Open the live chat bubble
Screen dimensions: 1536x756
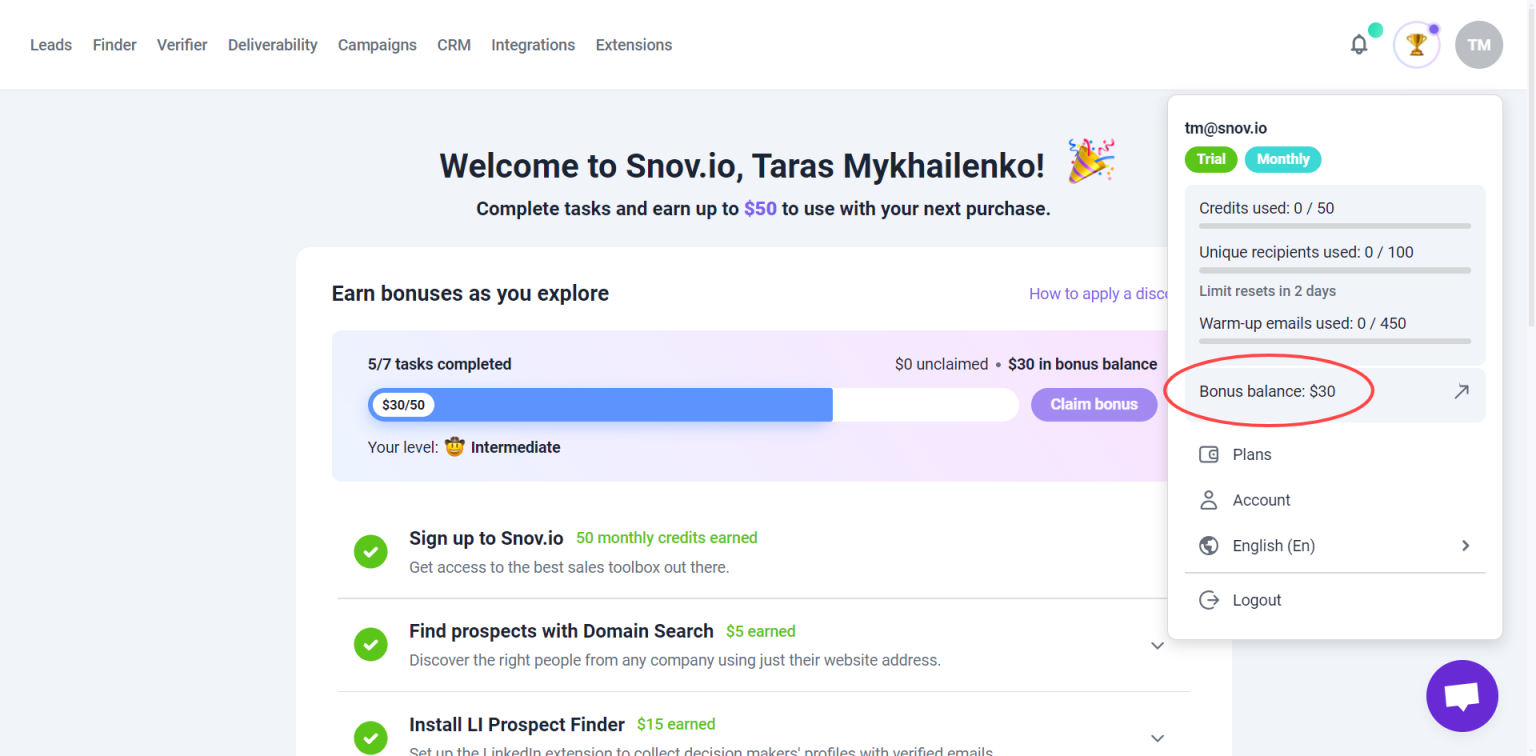pos(1462,696)
